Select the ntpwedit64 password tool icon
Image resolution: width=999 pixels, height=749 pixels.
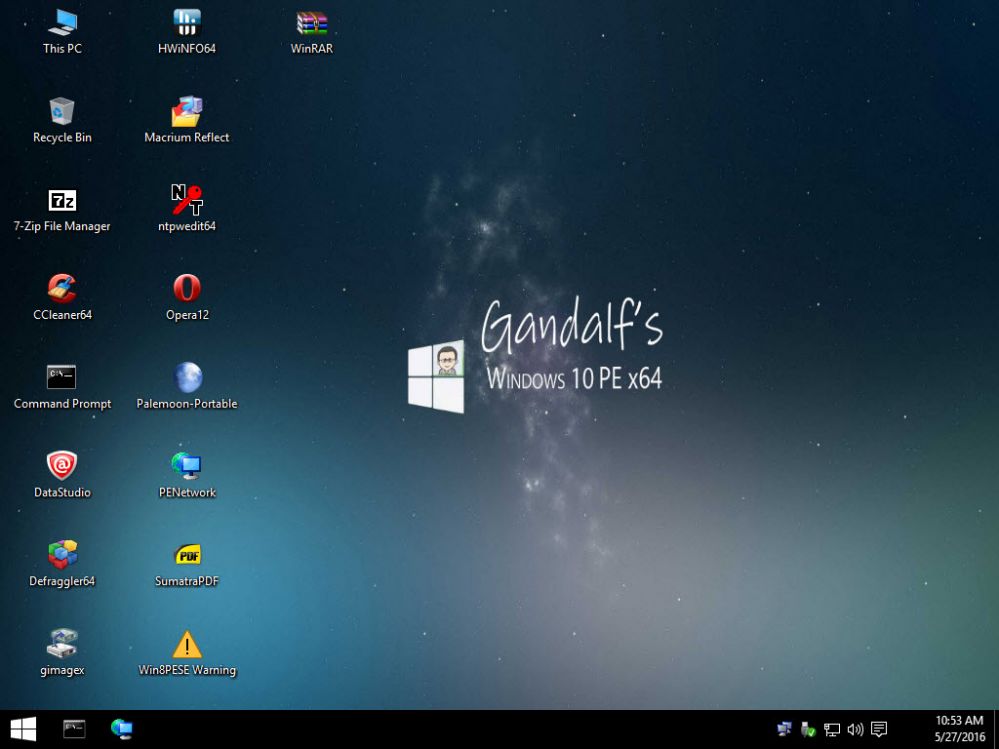187,210
